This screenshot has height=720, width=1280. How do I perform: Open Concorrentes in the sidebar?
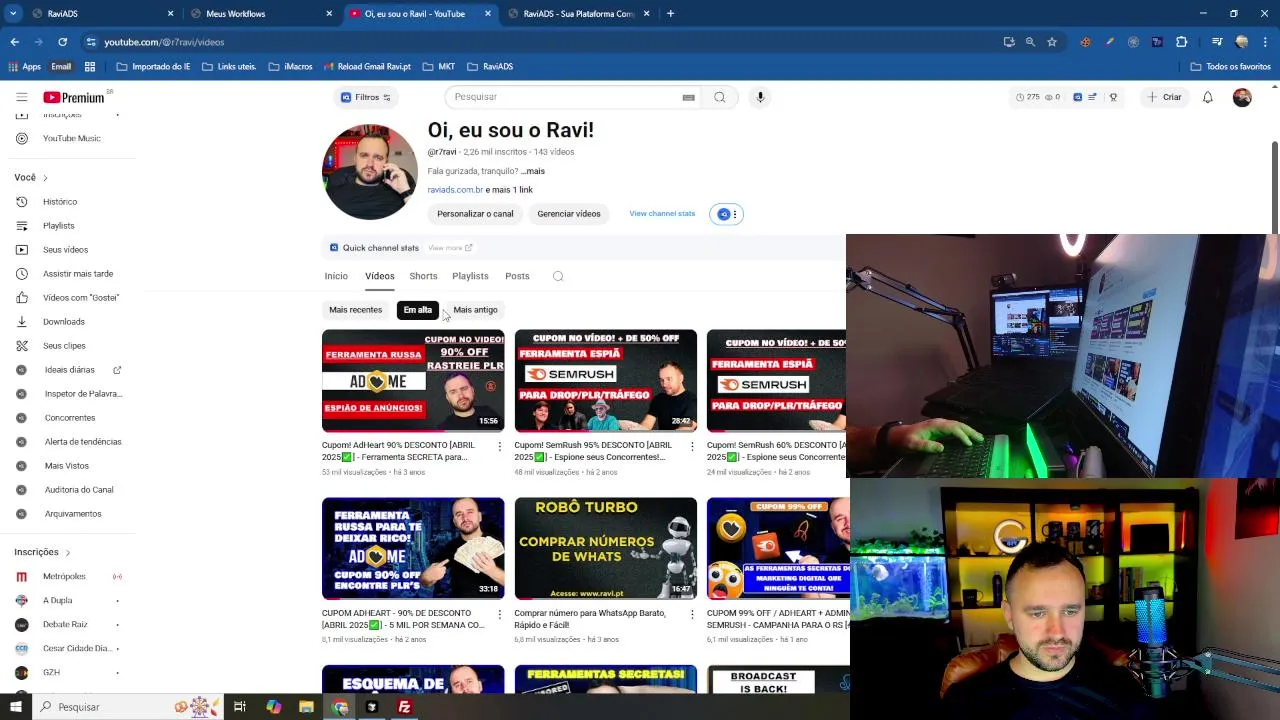click(69, 418)
